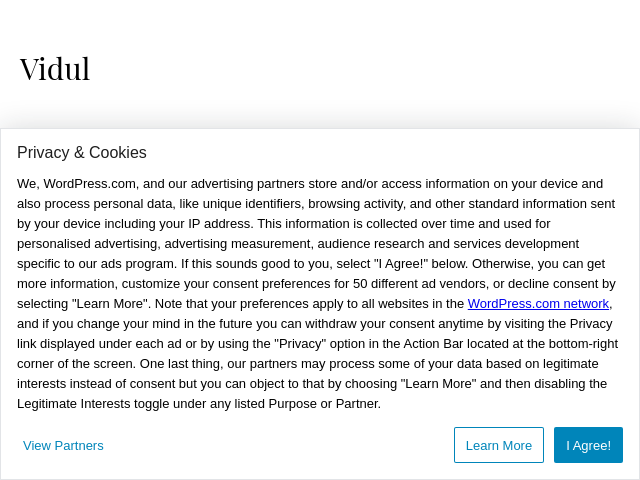Open the WordPress.com network link

tap(538, 304)
